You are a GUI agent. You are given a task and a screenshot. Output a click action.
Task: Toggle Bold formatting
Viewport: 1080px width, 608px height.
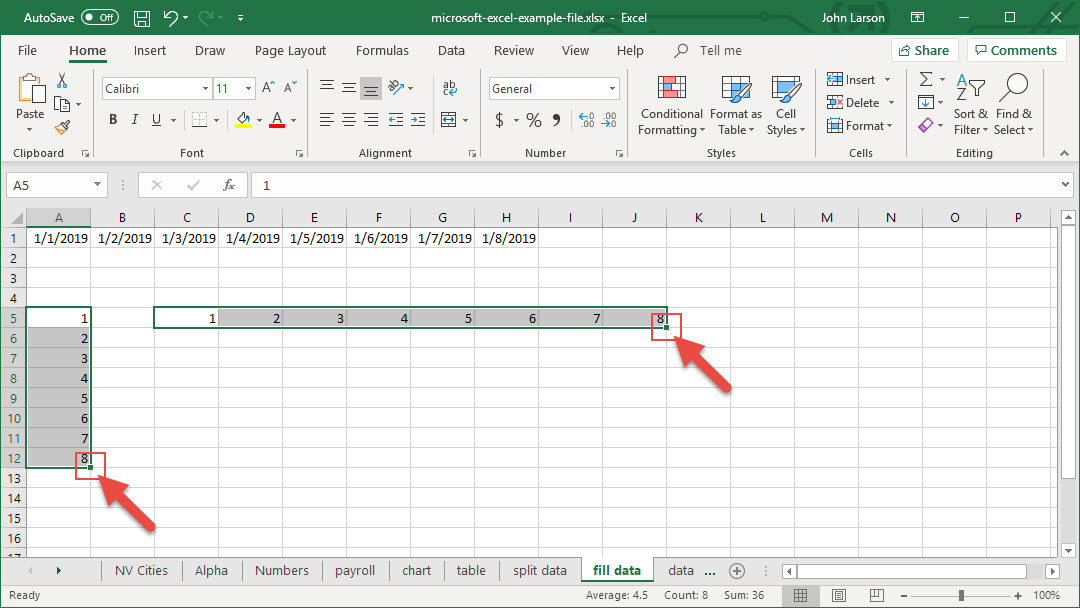113,120
